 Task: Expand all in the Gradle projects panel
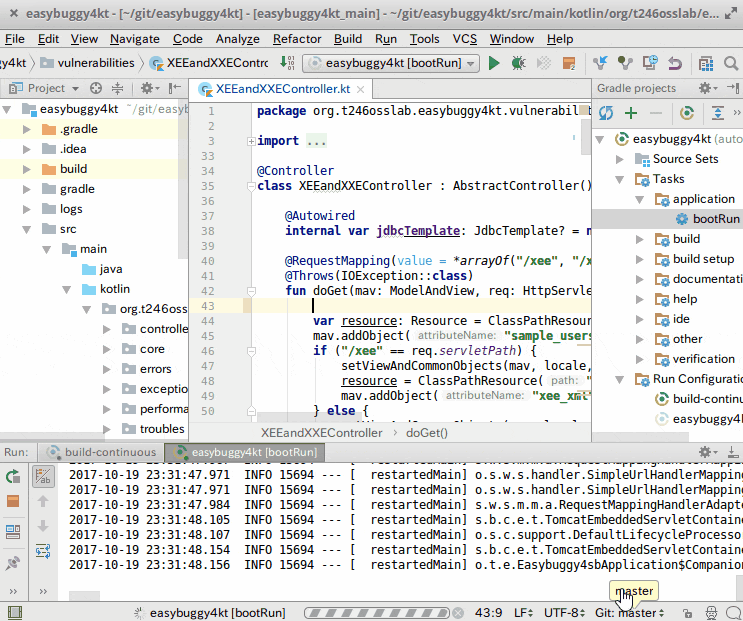pos(718,113)
